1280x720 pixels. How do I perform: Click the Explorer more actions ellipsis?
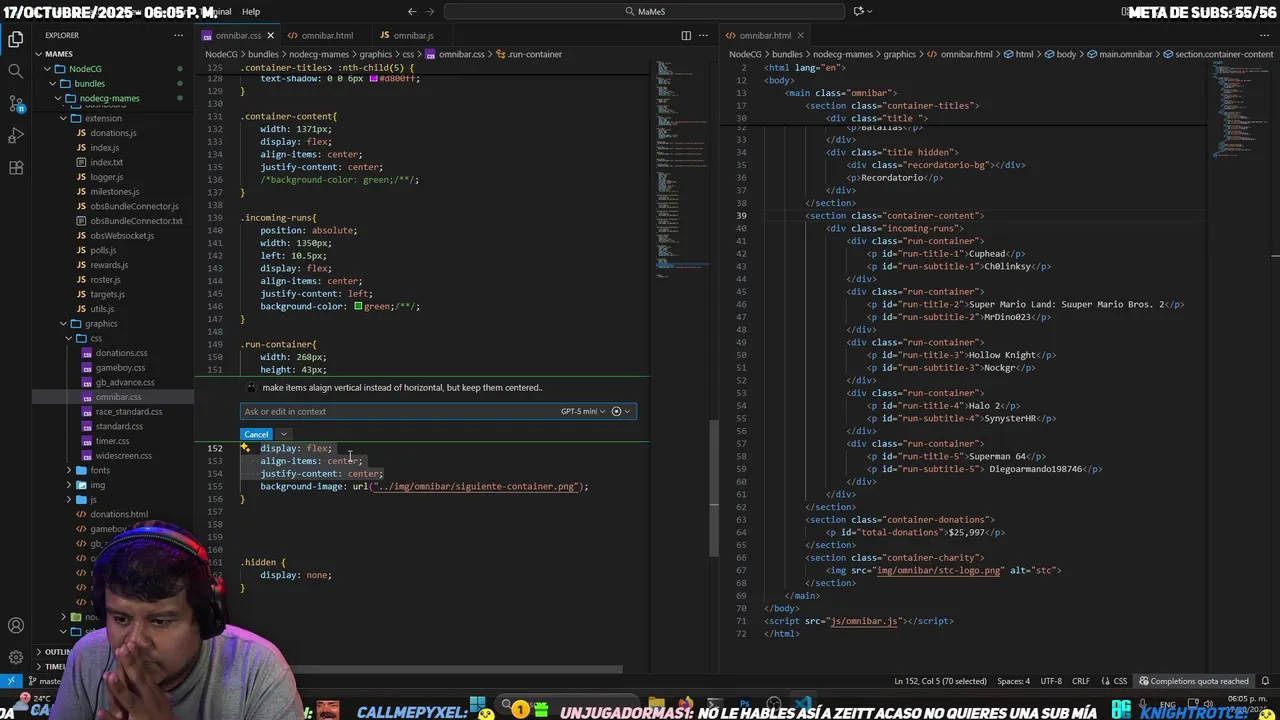[x=179, y=35]
